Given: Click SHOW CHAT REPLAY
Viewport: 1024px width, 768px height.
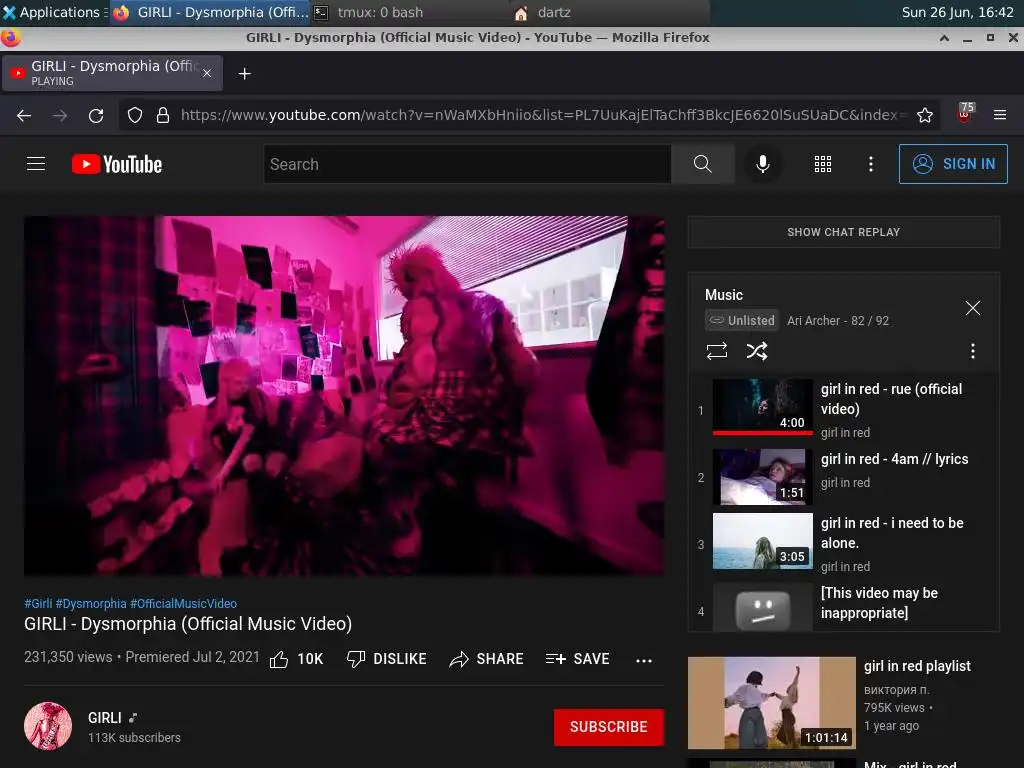Looking at the screenshot, I should [844, 232].
